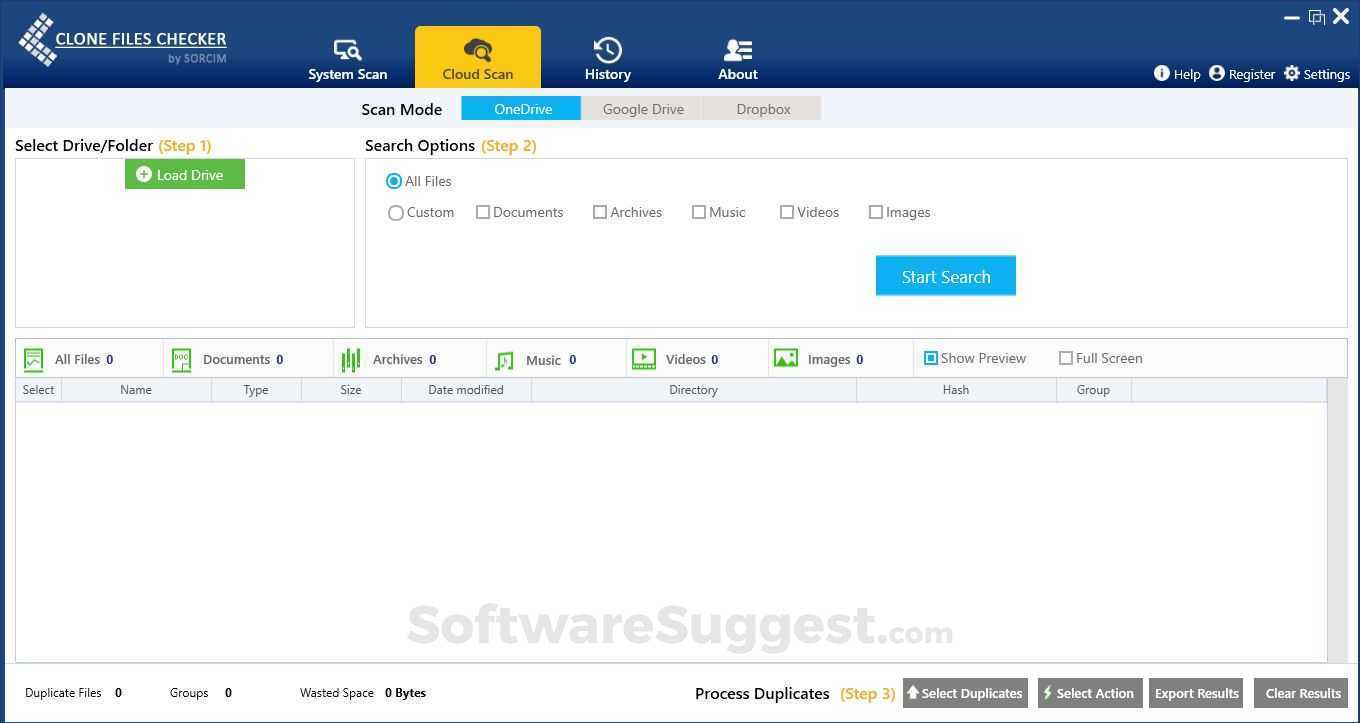Click the Music results filter icon
Viewport: 1360px width, 723px height.
point(503,359)
